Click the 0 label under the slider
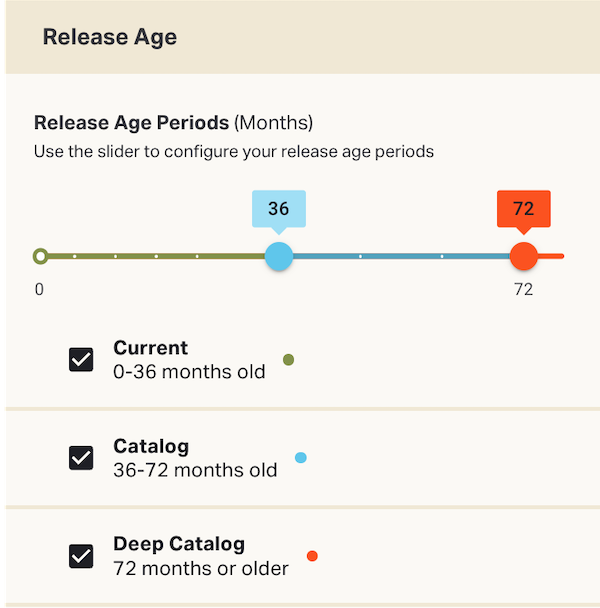Image resolution: width=600 pixels, height=608 pixels. point(39,290)
